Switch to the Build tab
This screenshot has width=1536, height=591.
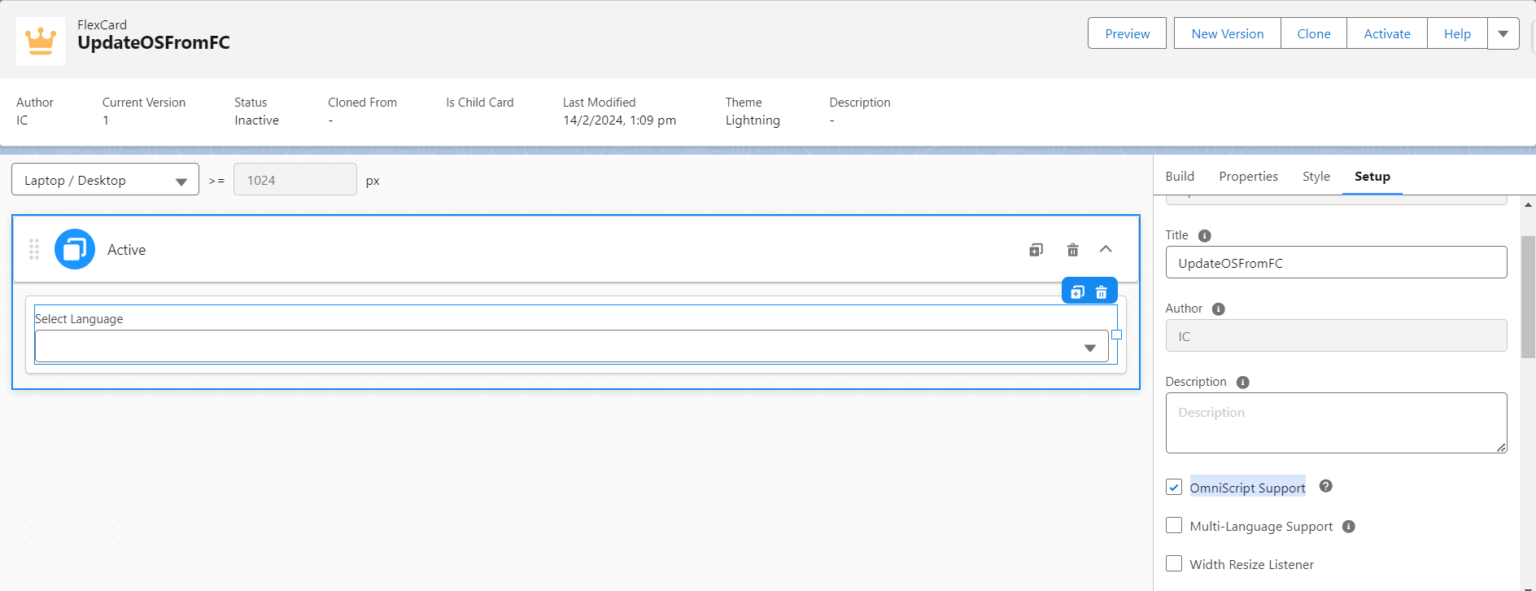coord(1179,176)
